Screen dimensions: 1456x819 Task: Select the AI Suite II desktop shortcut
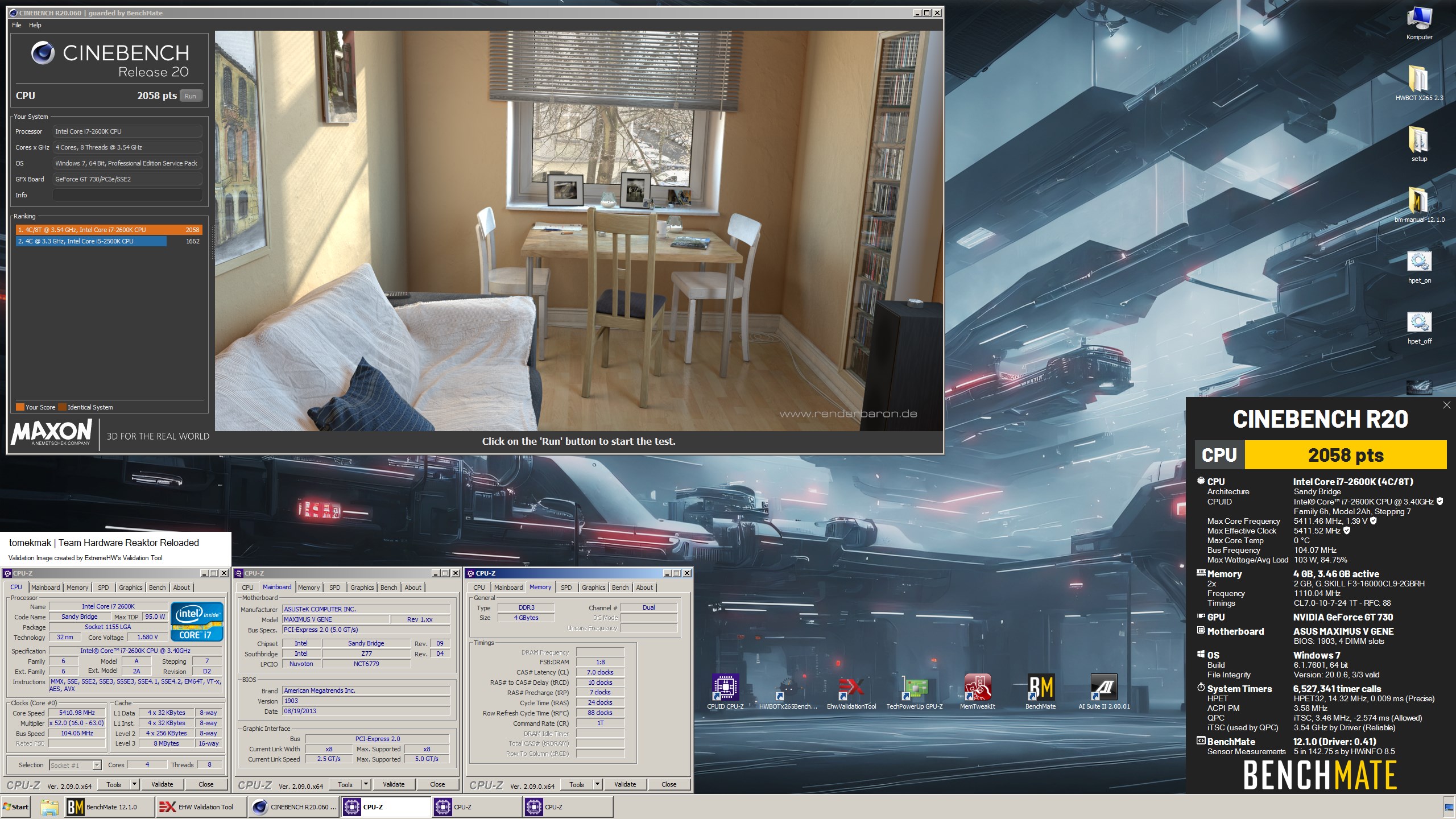1104,691
